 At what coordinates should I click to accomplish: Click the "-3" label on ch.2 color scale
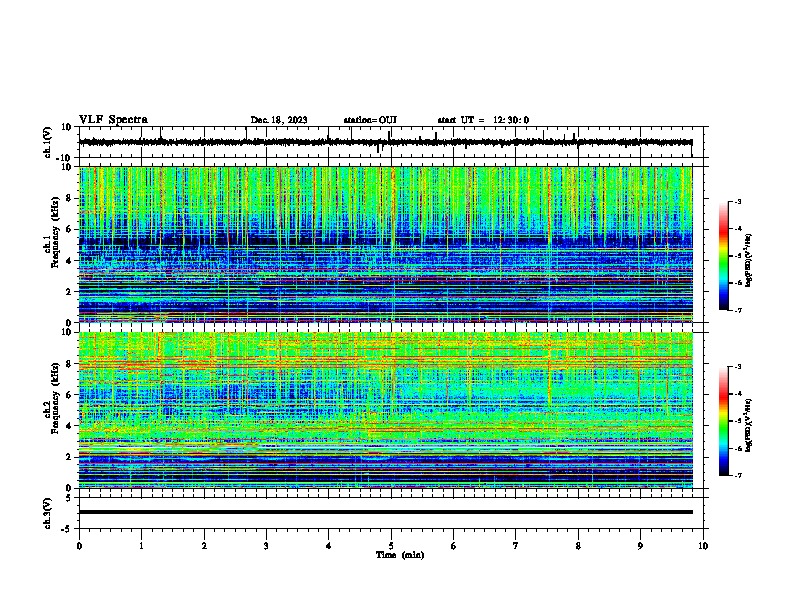click(x=737, y=367)
